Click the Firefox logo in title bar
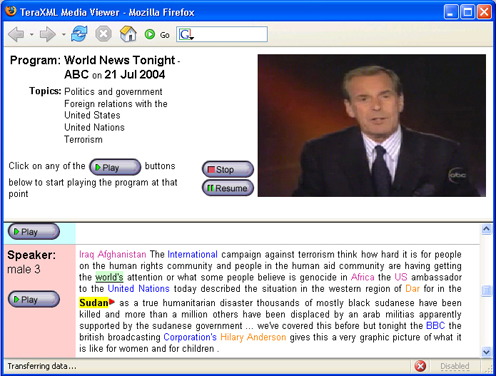Viewport: 496px width, 376px height. tap(11, 11)
